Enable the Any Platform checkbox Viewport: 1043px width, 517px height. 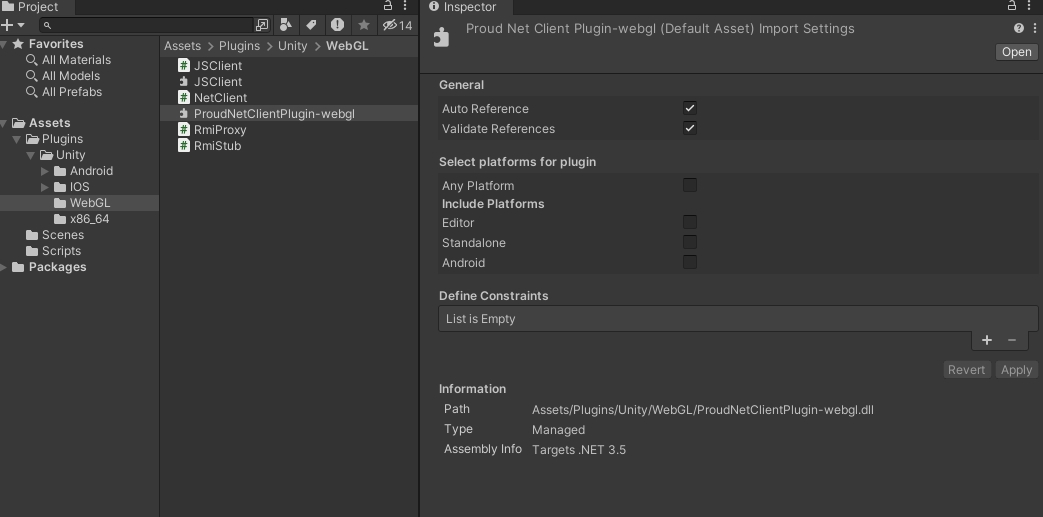[689, 185]
